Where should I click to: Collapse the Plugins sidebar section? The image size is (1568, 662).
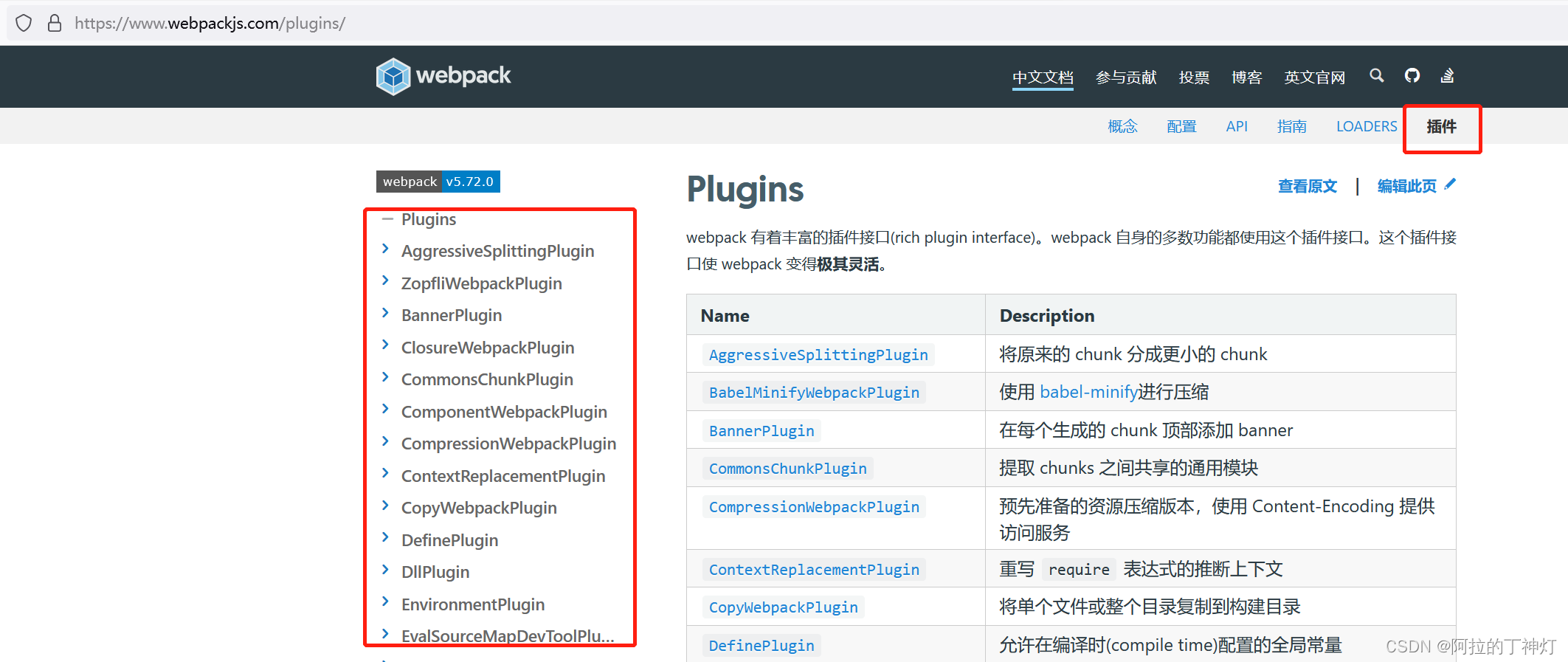pyautogui.click(x=387, y=219)
